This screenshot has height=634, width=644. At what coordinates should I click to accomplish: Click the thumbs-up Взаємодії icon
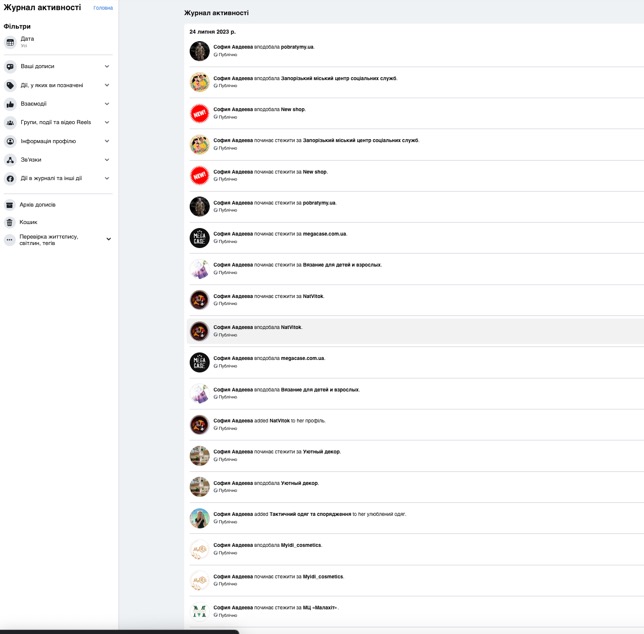(10, 104)
